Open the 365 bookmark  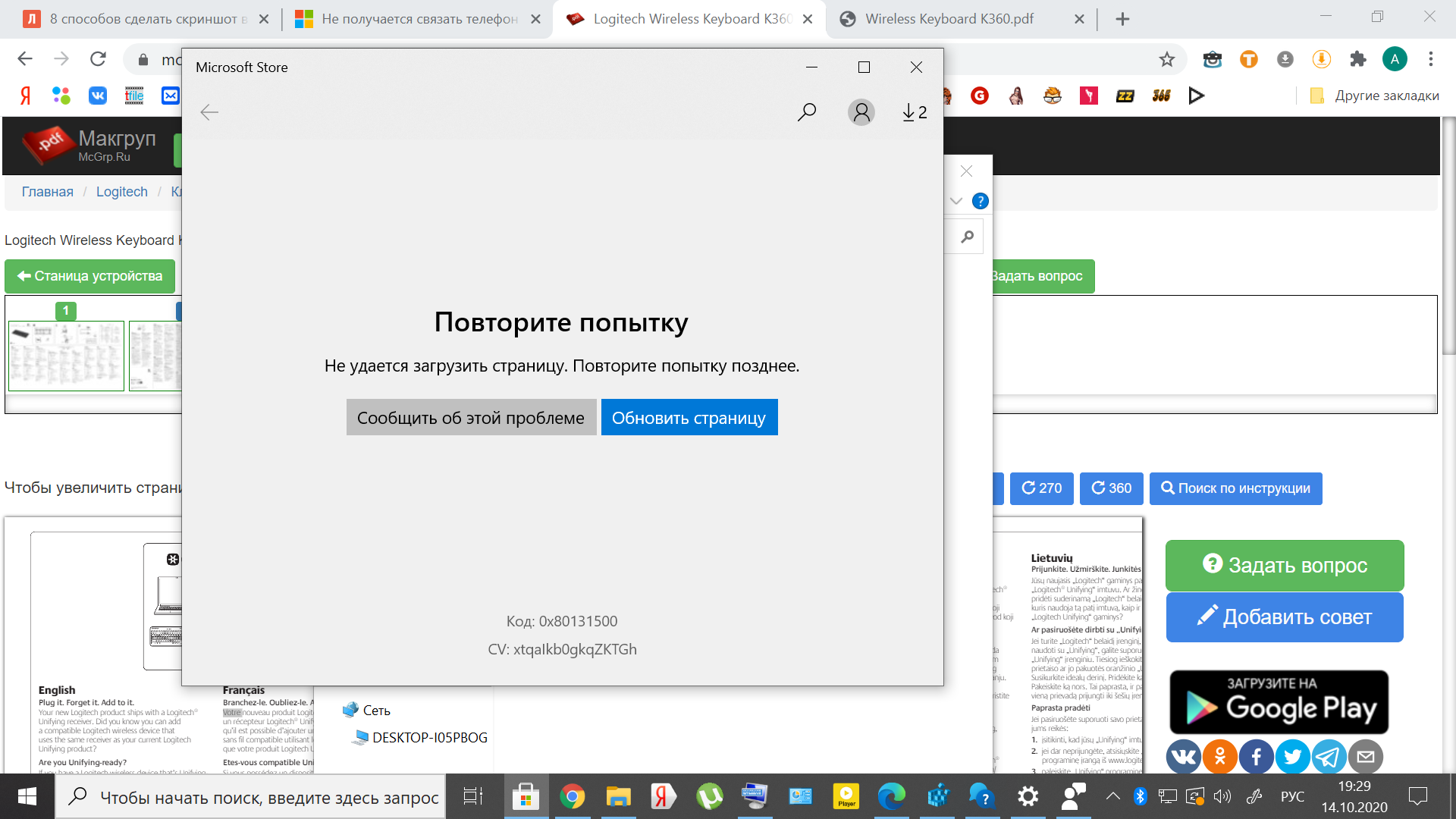tap(1162, 96)
